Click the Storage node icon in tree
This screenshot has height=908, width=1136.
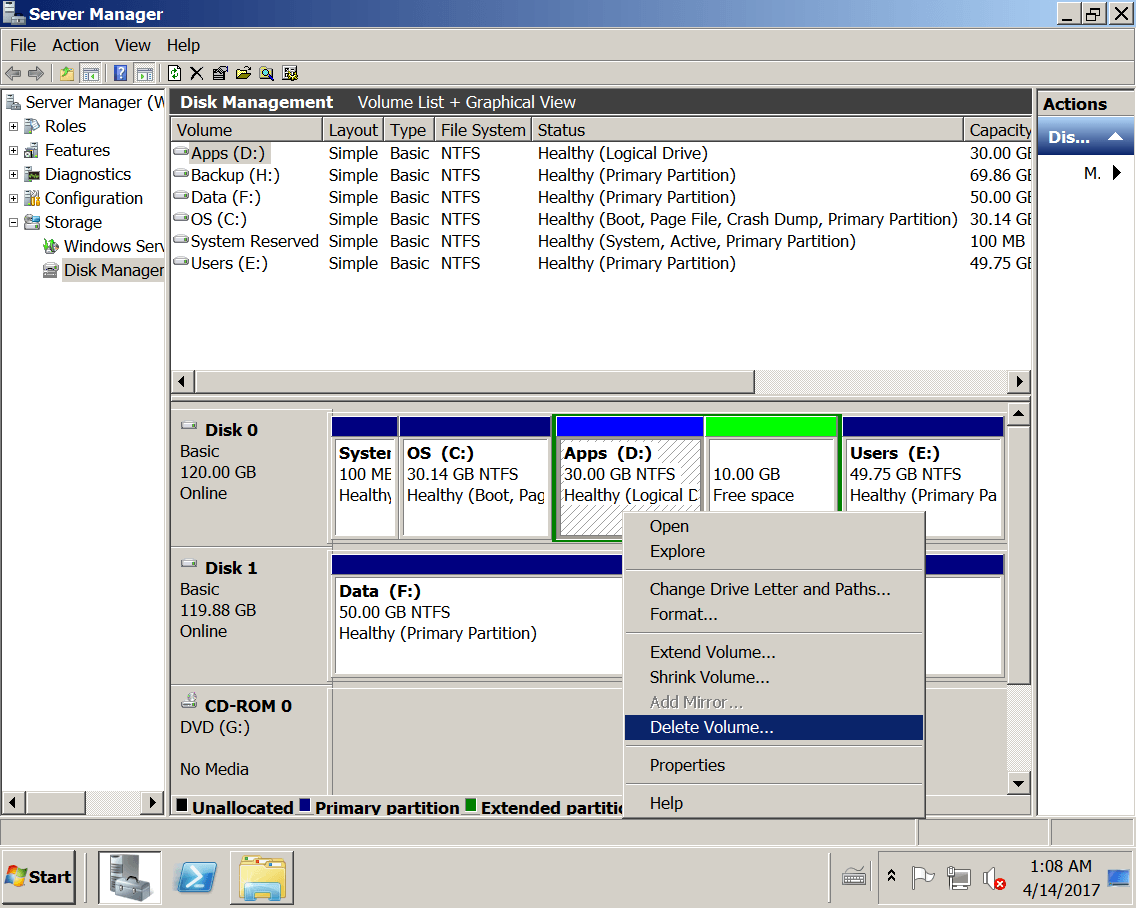click(x=32, y=222)
